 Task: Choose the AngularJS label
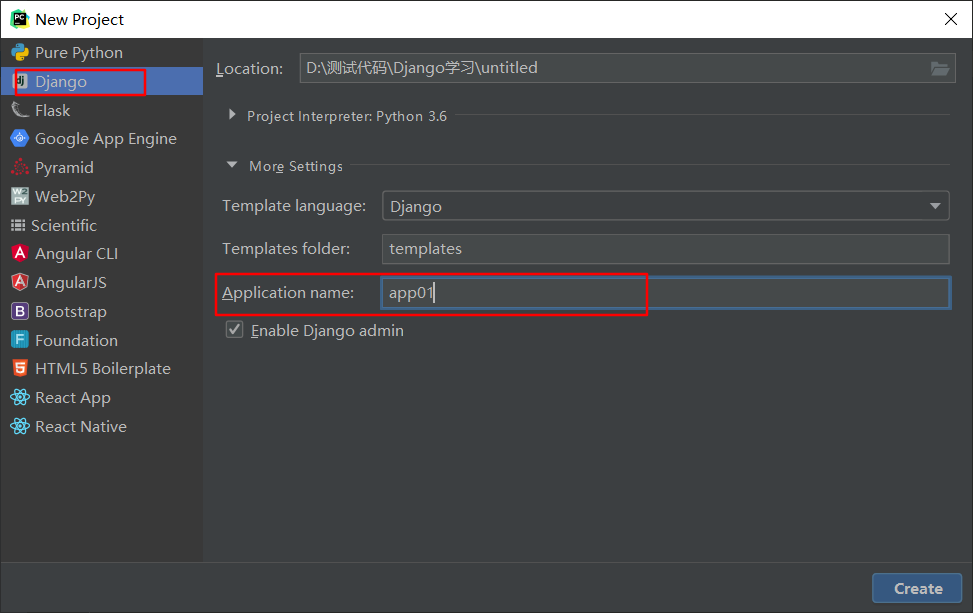71,282
